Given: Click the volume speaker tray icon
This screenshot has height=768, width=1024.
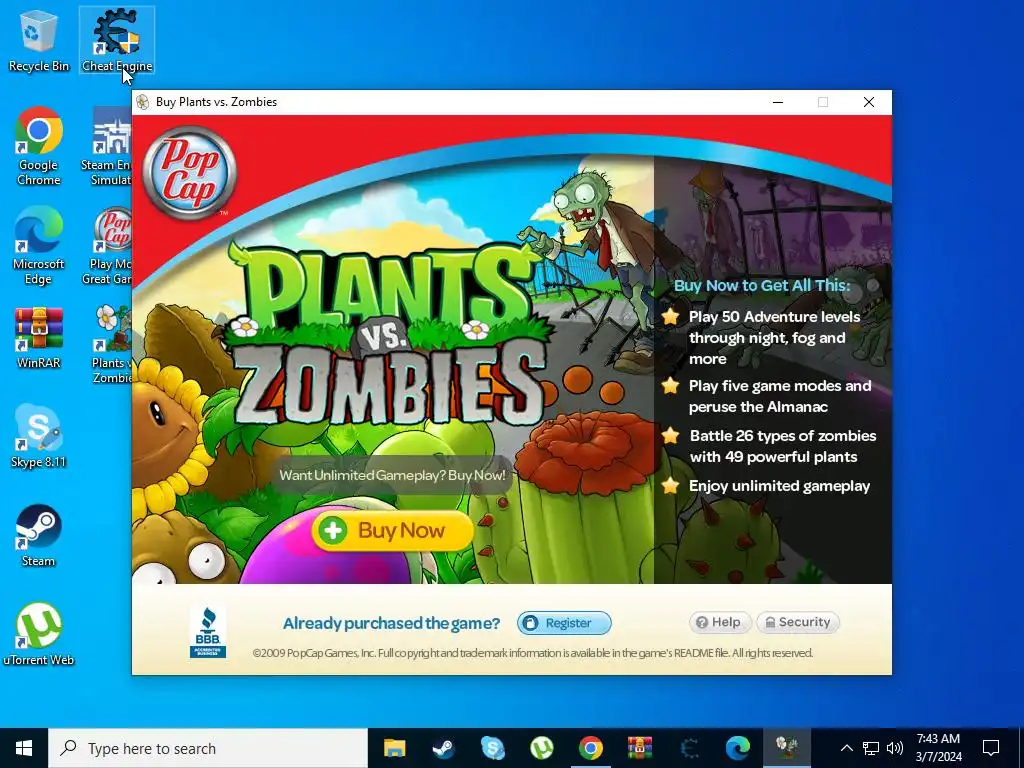Looking at the screenshot, I should point(895,748).
